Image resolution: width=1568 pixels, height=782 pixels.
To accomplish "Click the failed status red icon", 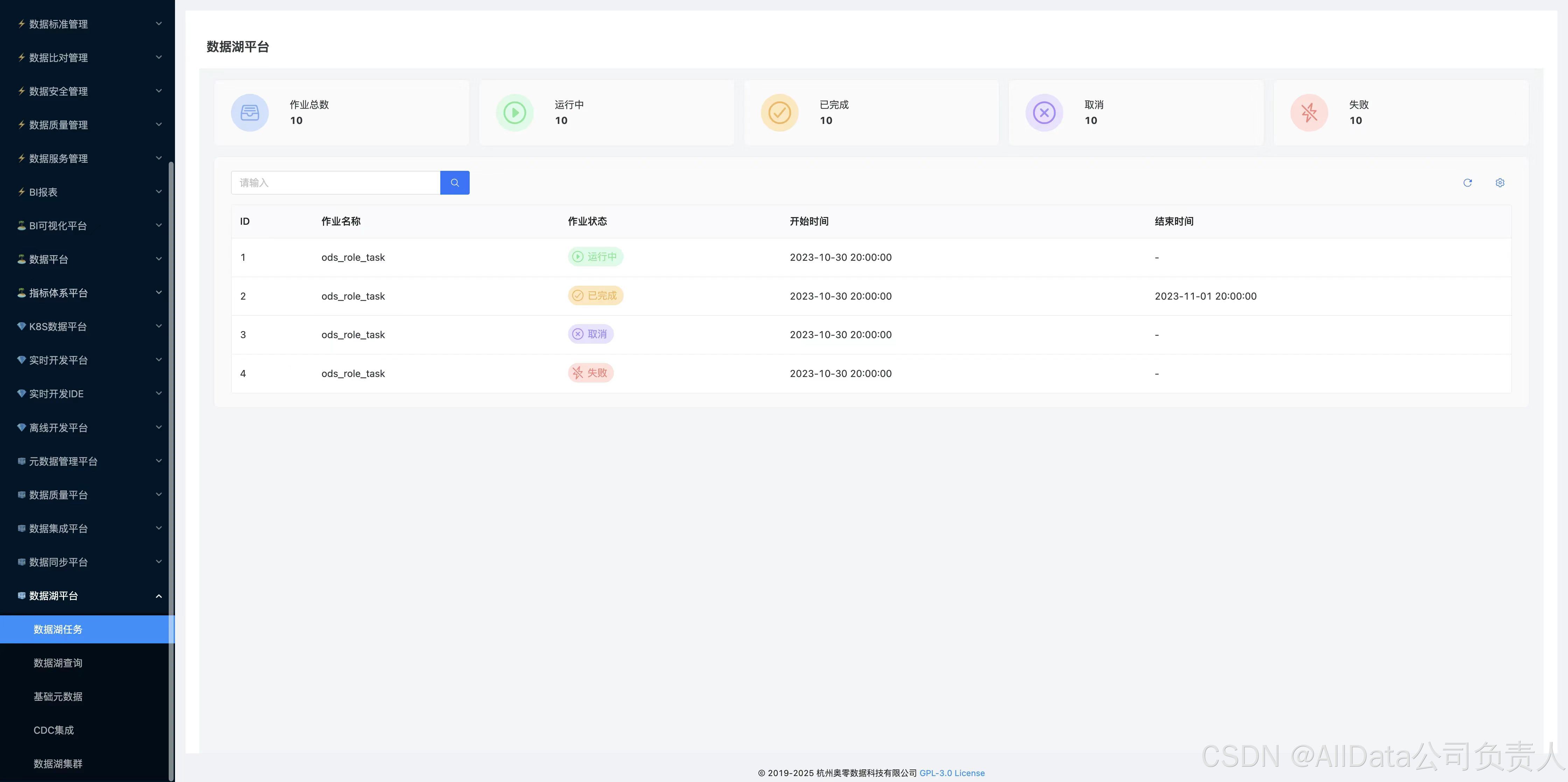I will coord(1309,113).
